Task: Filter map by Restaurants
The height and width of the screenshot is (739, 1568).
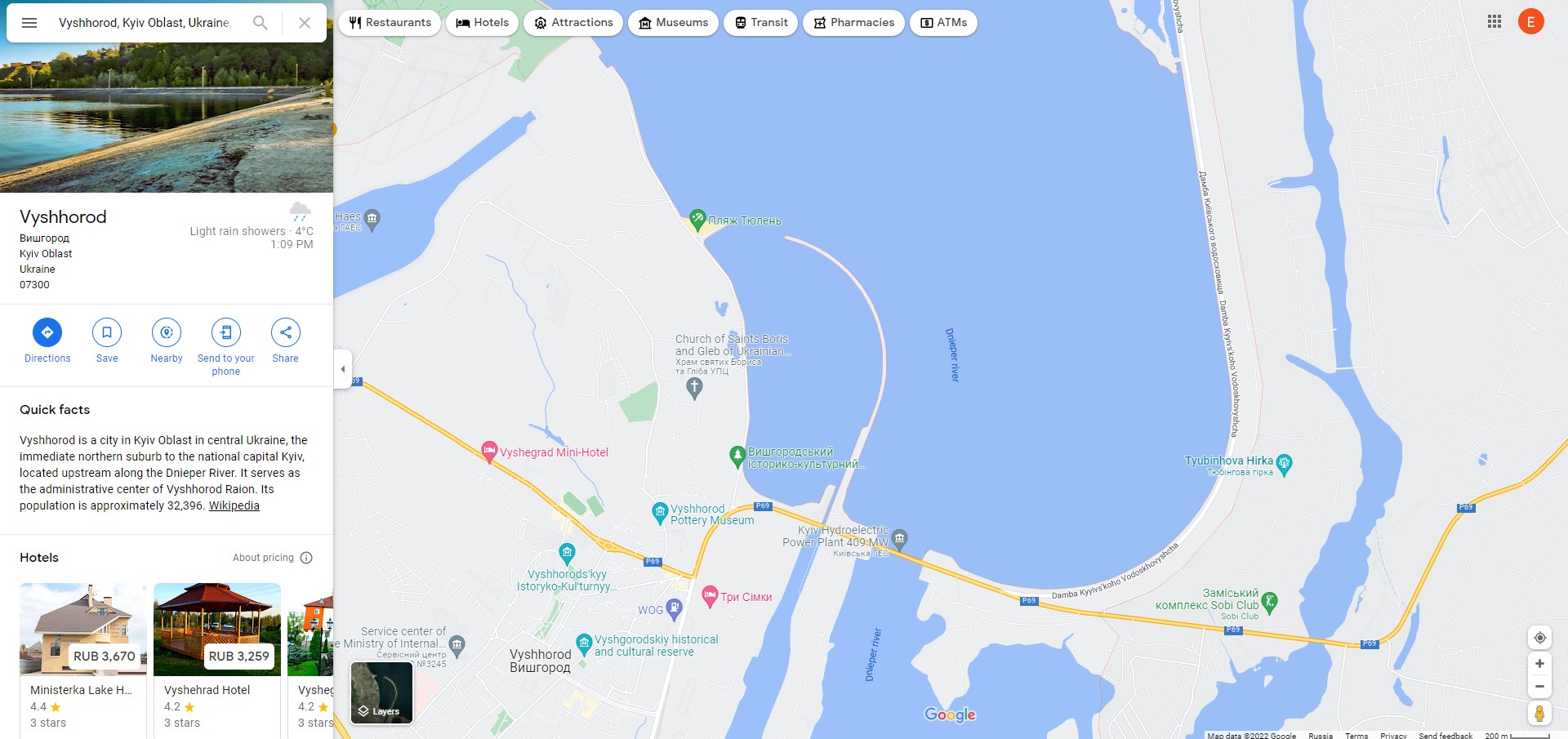Action: pyautogui.click(x=390, y=23)
